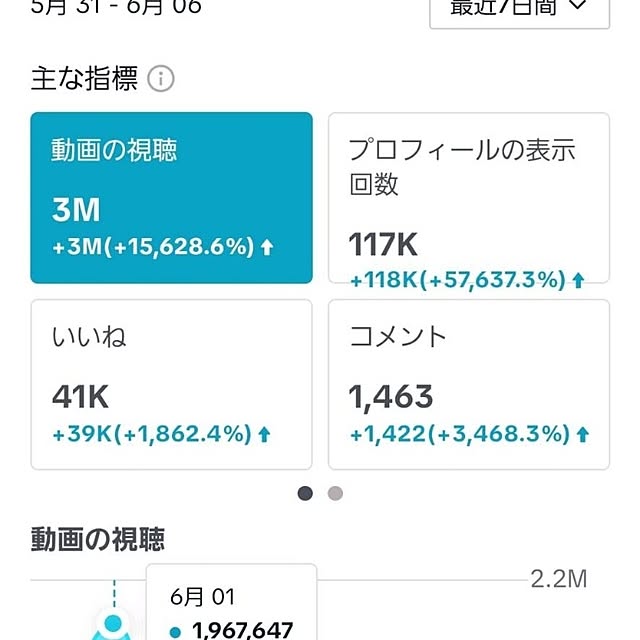640x640 pixels.
Task: Click the 117K profile views value
Action: (x=383, y=244)
